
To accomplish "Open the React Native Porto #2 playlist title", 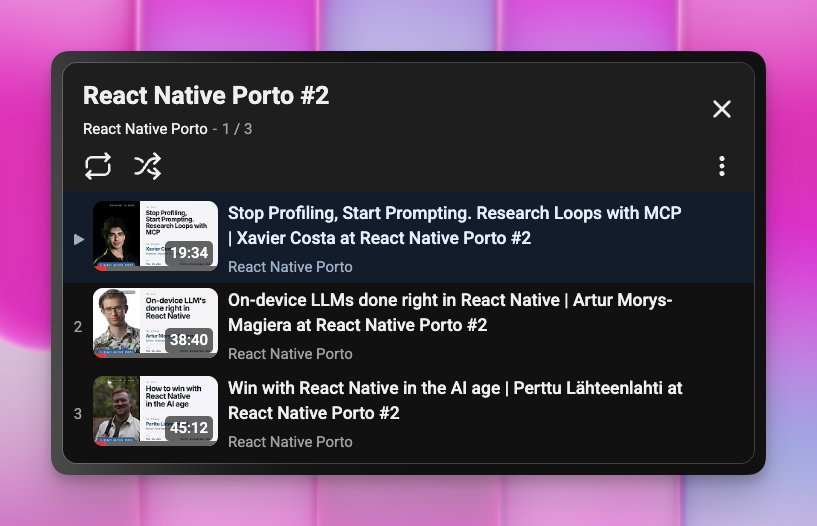I will (x=206, y=95).
